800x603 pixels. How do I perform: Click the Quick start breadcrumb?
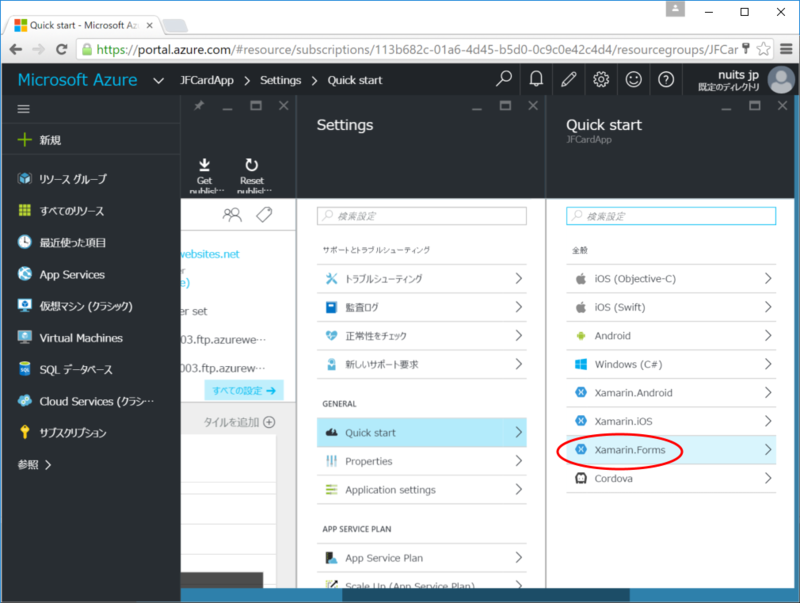coord(355,80)
